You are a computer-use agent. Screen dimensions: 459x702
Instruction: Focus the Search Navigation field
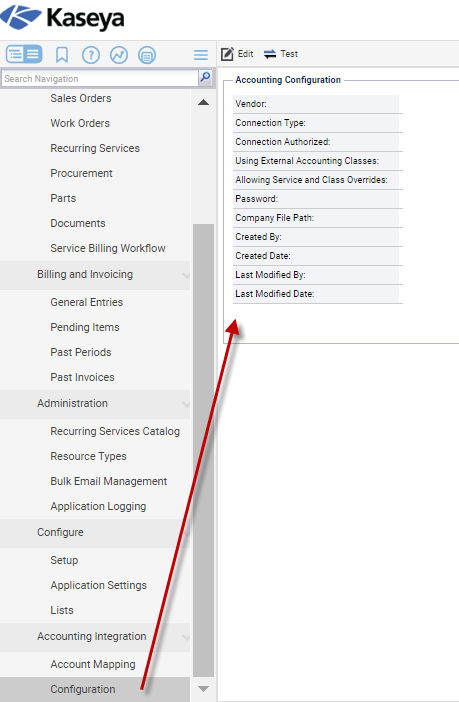pyautogui.click(x=100, y=78)
